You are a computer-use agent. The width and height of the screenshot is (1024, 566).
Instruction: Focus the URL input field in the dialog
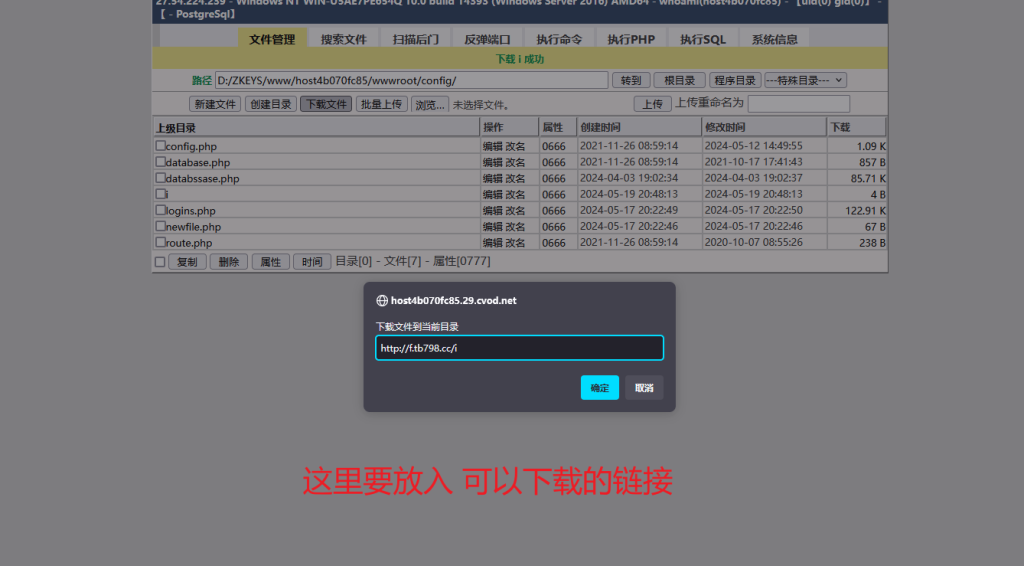point(519,348)
